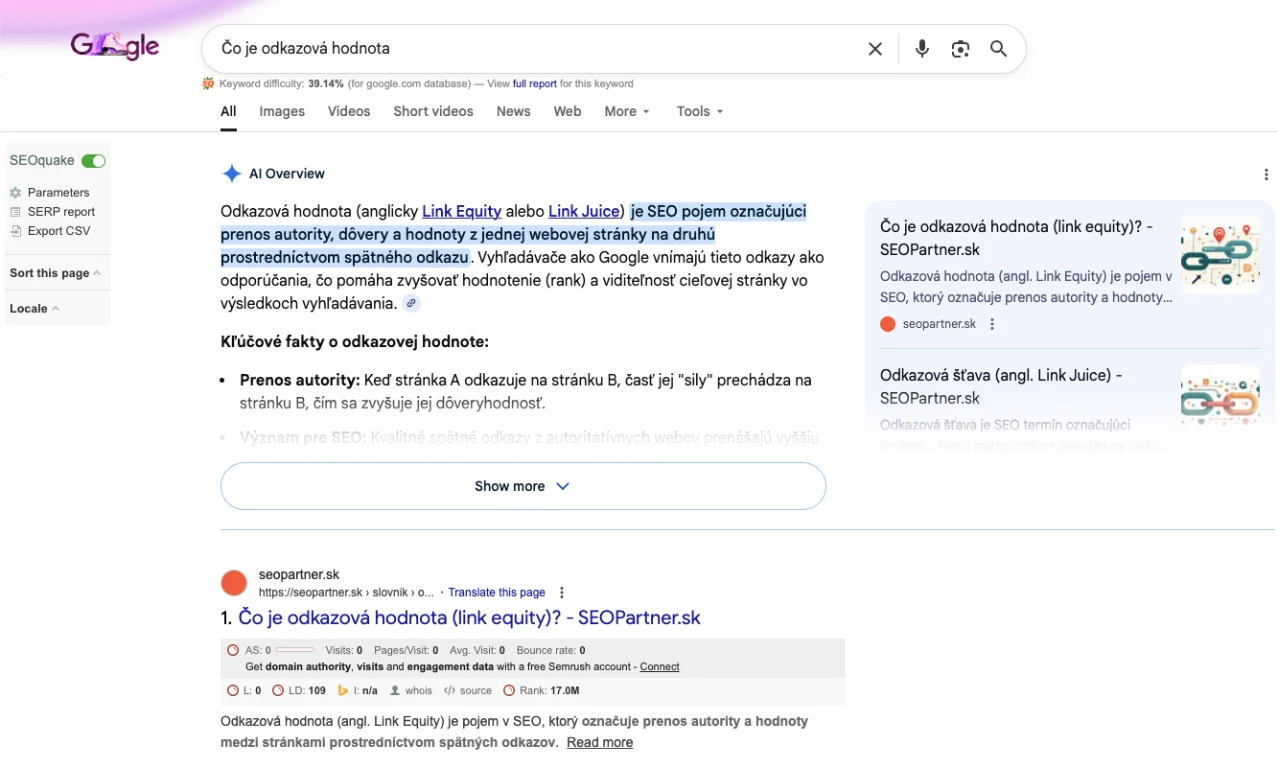Switch to the News tab
1278x768 pixels.
click(x=513, y=111)
